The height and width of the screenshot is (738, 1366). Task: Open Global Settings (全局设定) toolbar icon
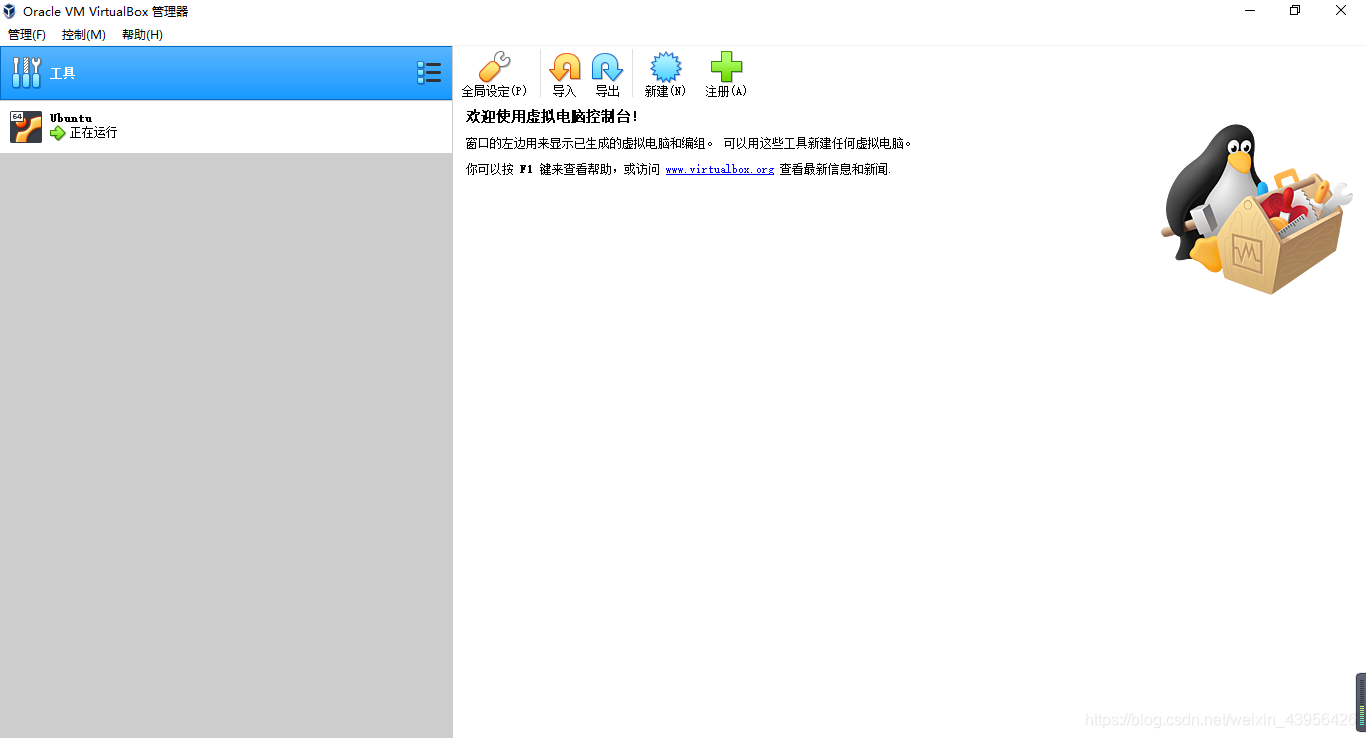click(x=494, y=67)
